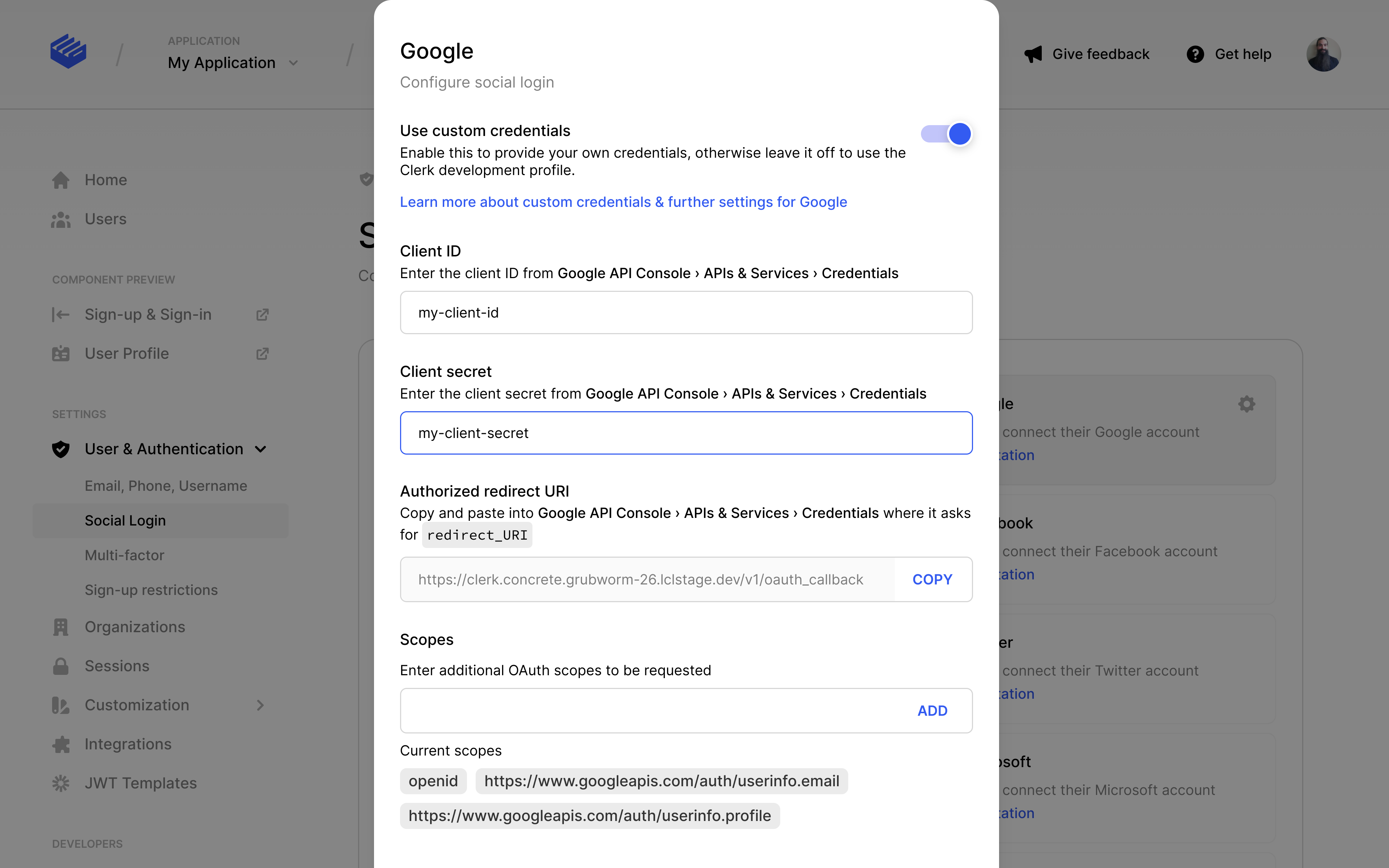
Task: Expand Customization submenu chevron
Action: pos(260,705)
